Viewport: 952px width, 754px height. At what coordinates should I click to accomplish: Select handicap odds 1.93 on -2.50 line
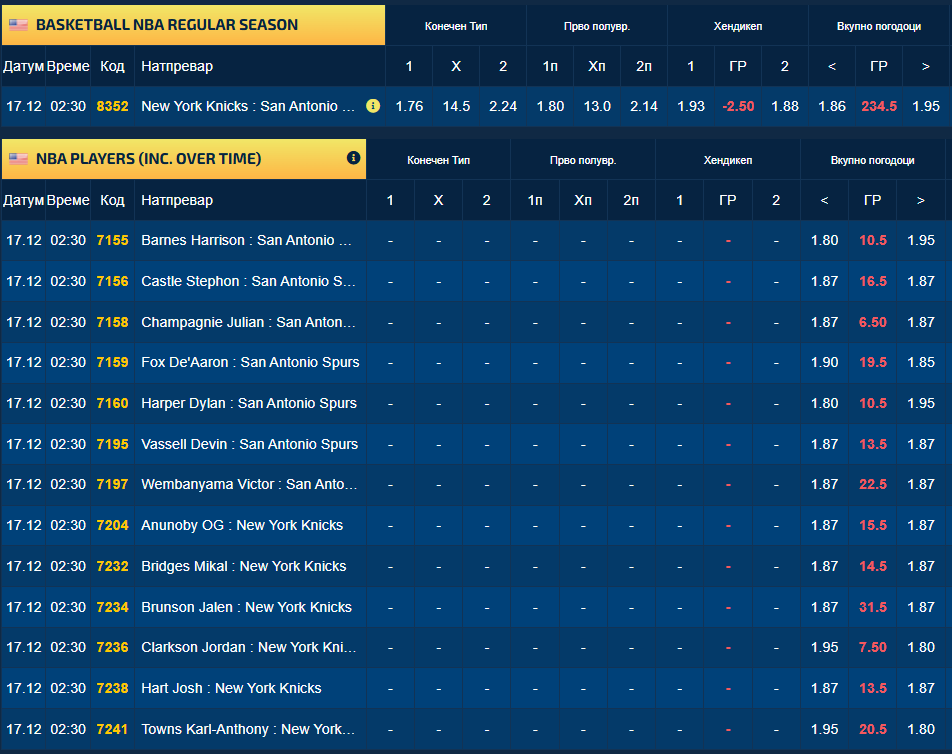point(691,106)
